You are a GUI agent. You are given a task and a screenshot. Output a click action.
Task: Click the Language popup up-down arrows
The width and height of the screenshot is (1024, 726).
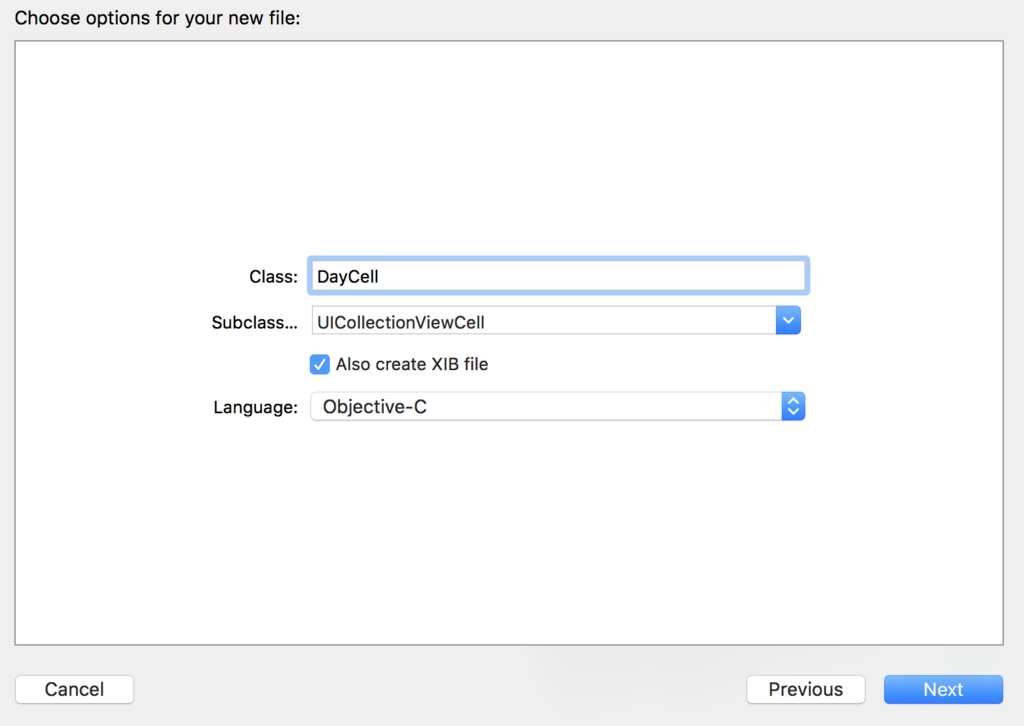coord(792,406)
